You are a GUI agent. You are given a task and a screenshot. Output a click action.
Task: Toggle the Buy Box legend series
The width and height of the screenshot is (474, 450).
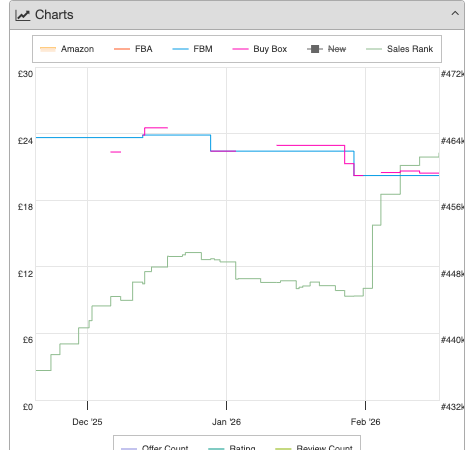(260, 49)
